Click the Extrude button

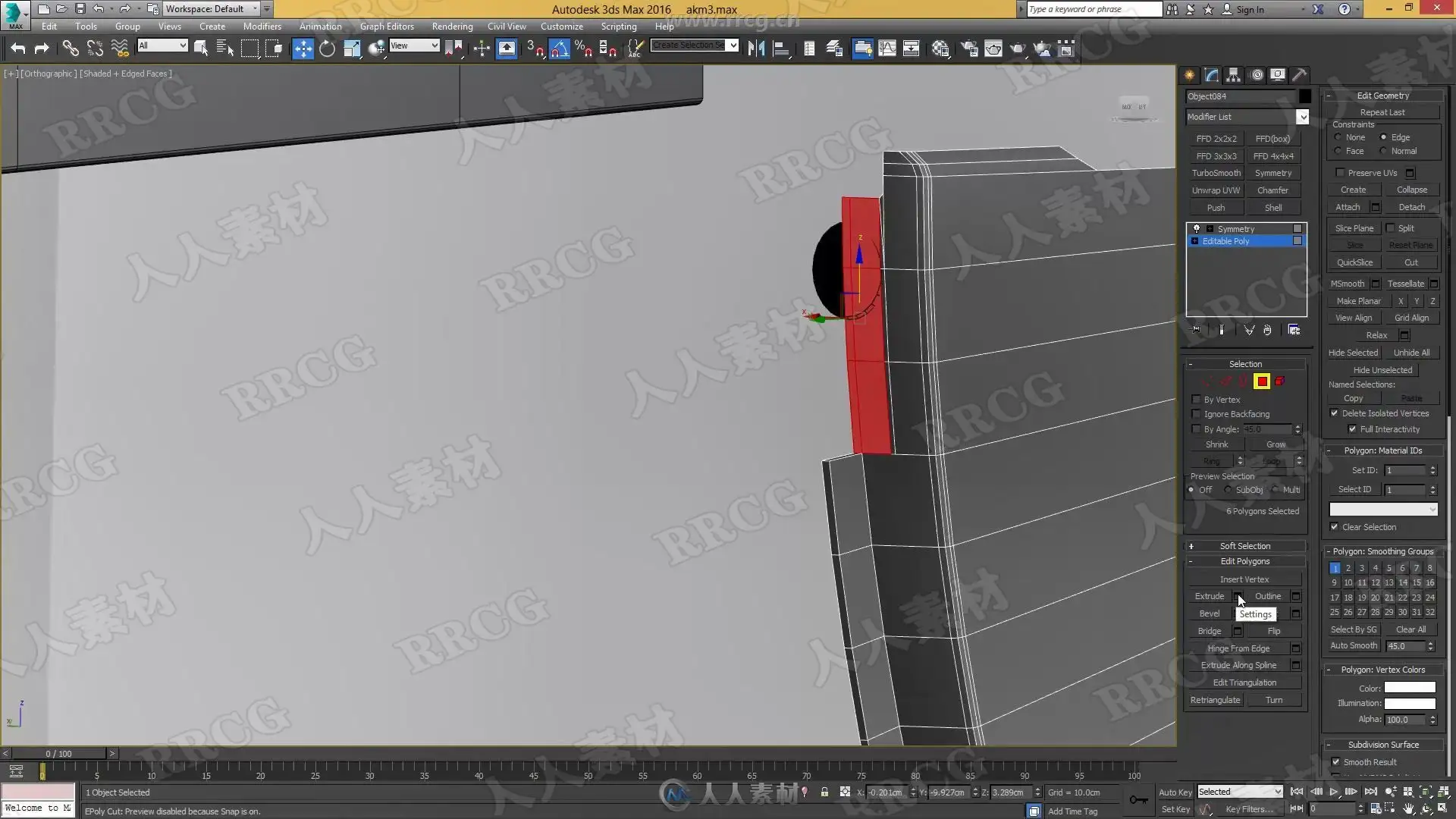tap(1209, 596)
